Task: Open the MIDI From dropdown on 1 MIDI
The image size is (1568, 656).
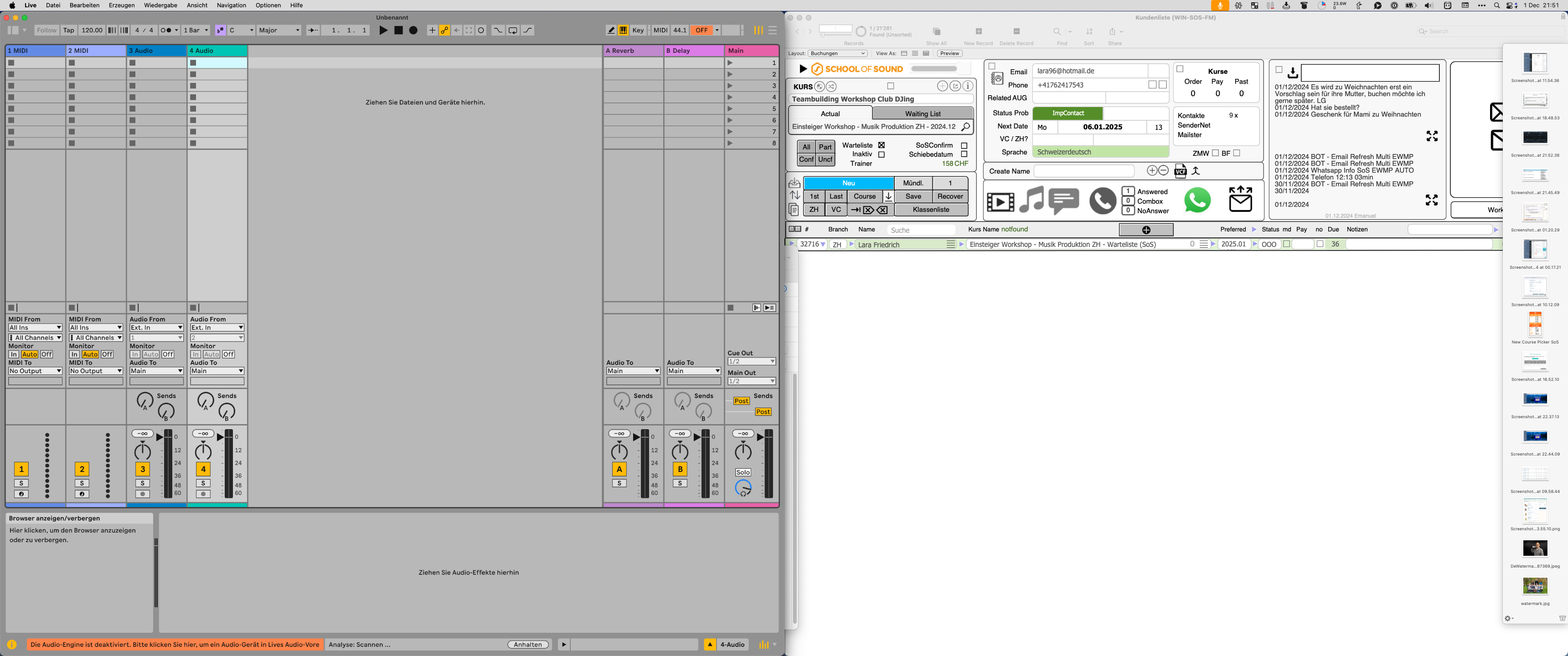Action: coord(35,328)
